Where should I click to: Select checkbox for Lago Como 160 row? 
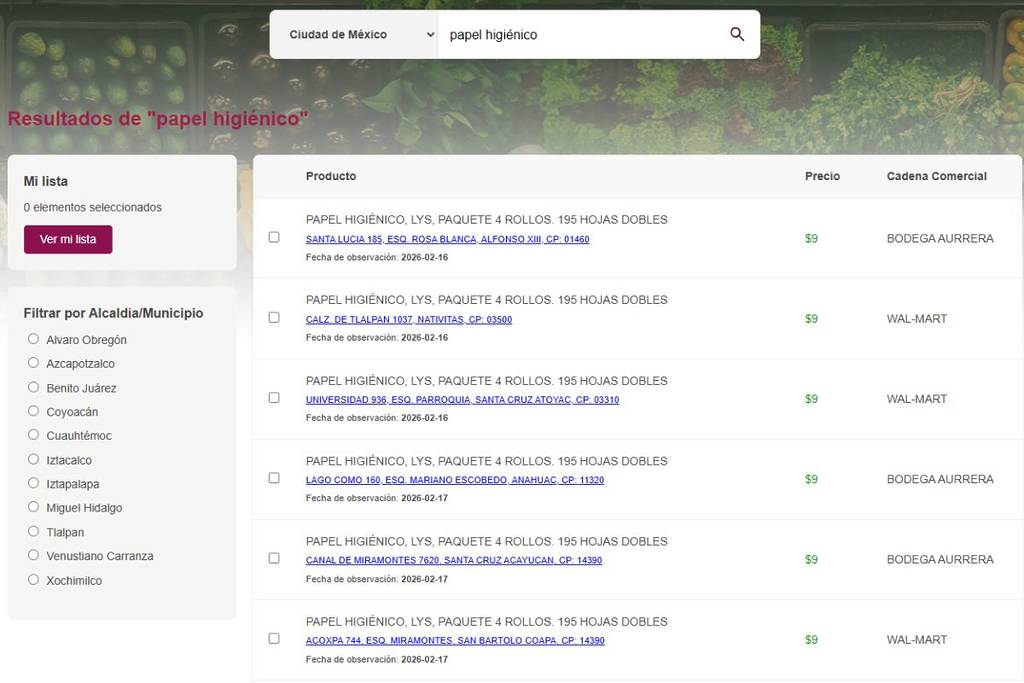274,478
